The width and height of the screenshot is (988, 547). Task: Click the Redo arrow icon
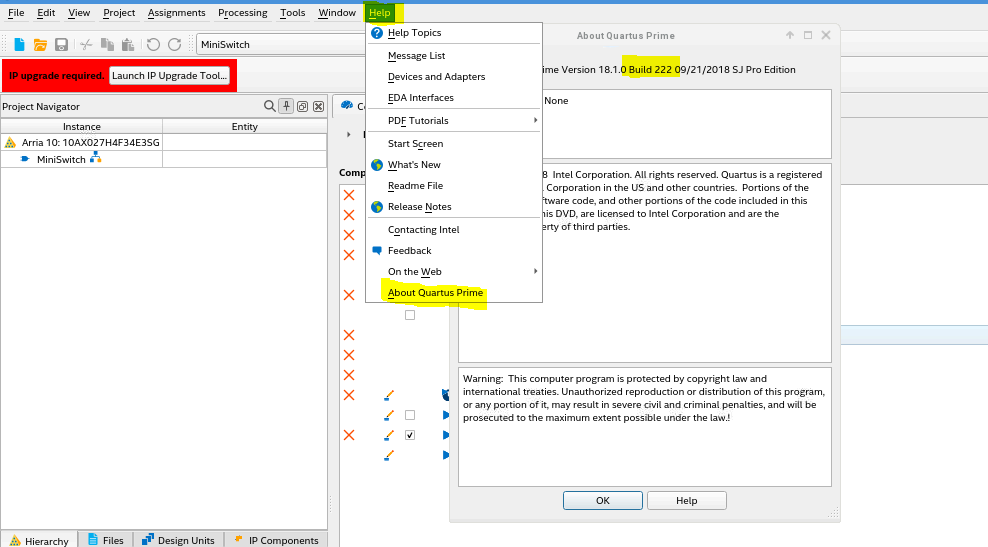[175, 44]
